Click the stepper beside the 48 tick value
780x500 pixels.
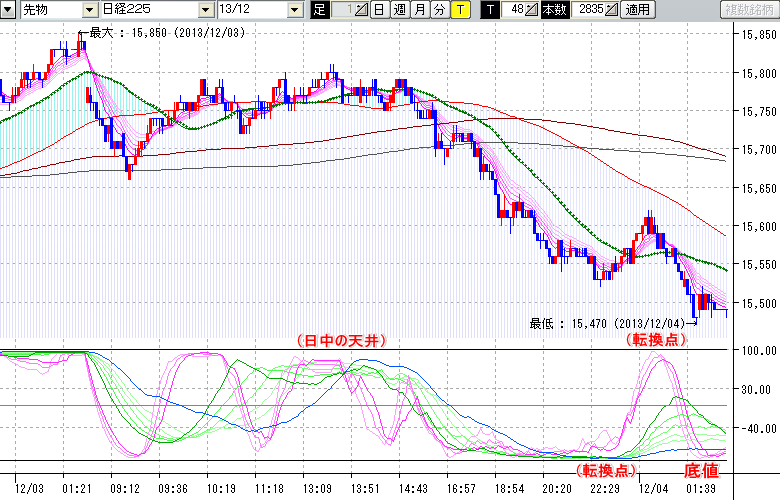coord(532,10)
